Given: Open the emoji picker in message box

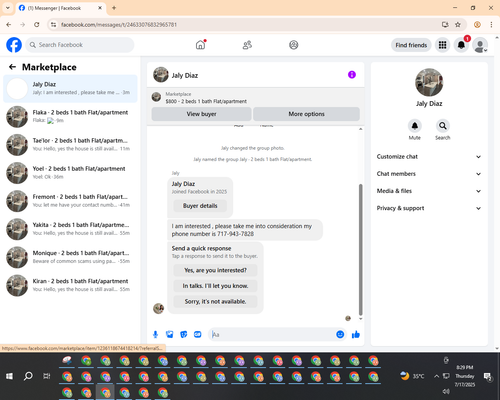Looking at the screenshot, I should 340,334.
